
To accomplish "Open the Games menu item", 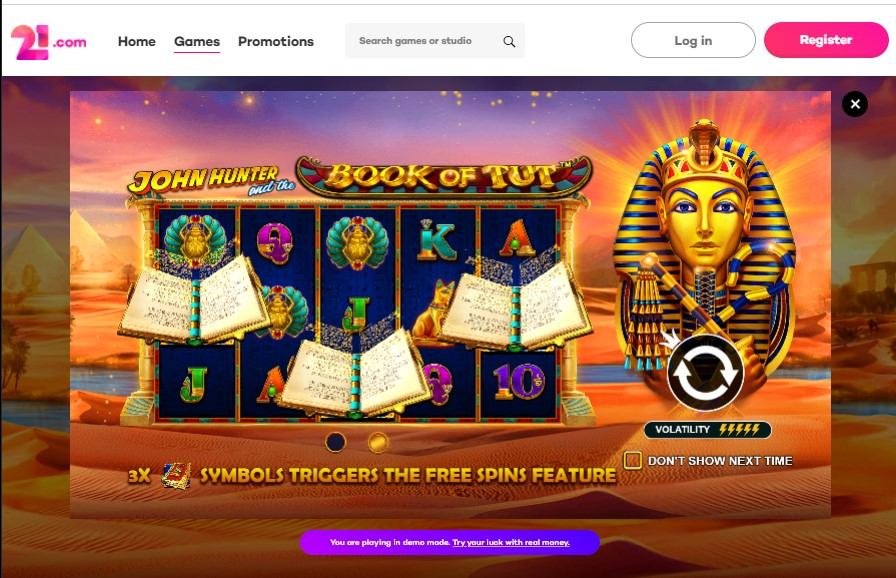I will point(197,41).
